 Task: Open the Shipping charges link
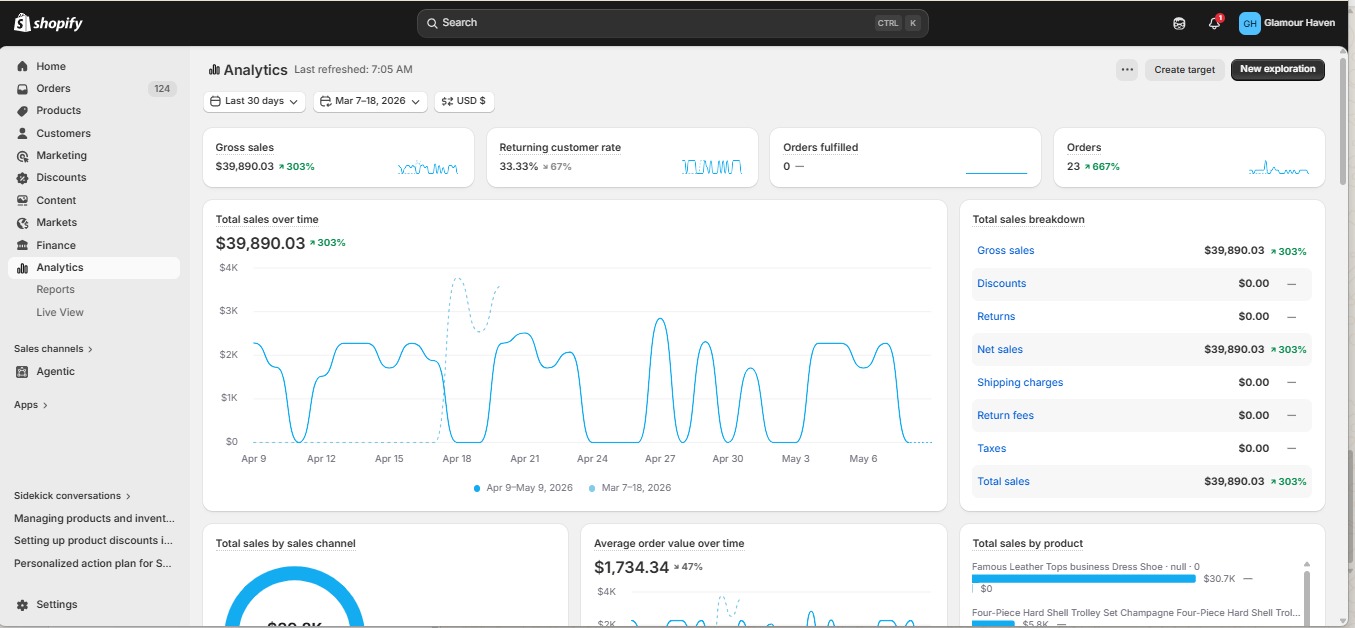click(1020, 383)
